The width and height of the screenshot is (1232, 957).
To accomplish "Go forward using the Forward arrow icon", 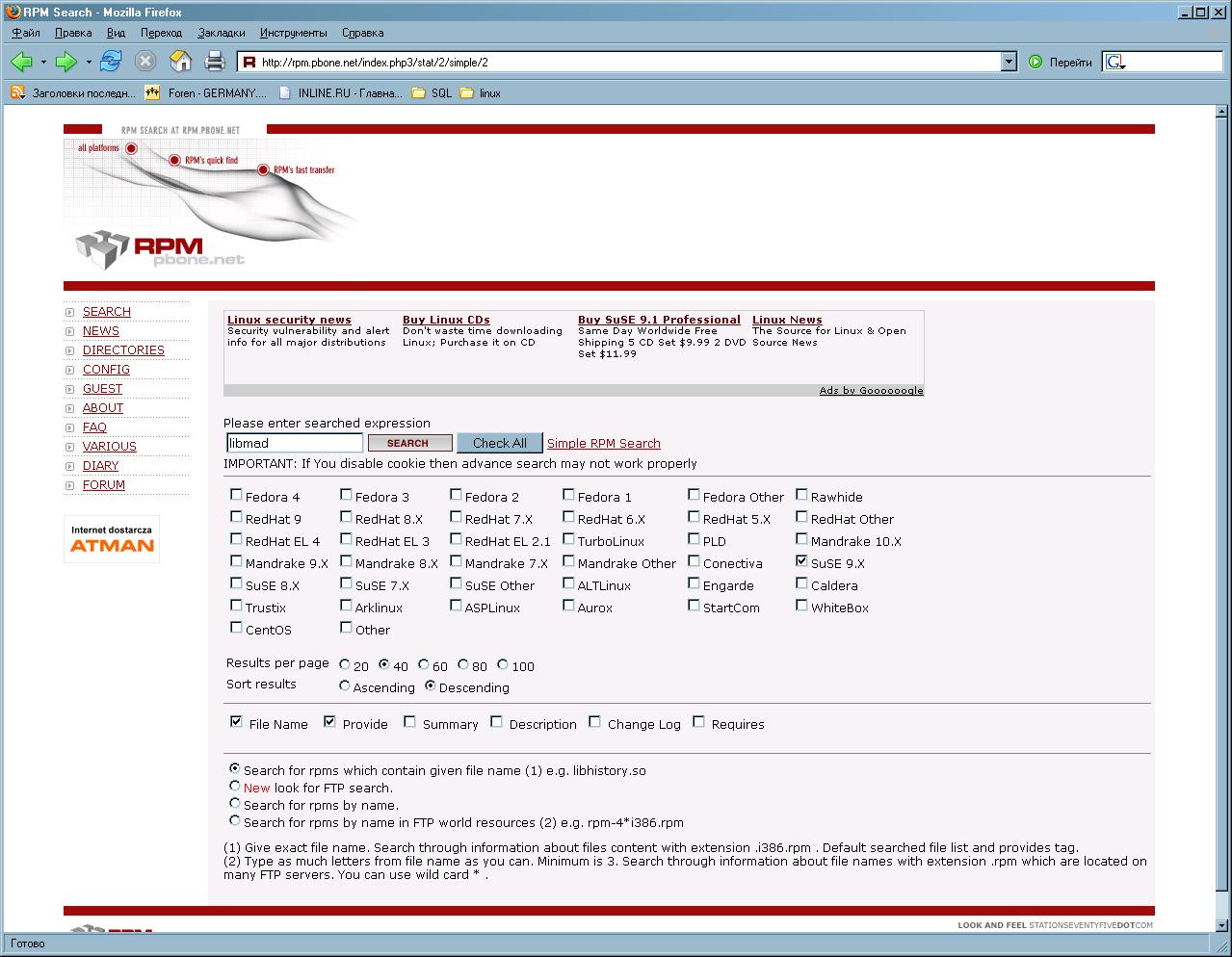I will tap(66, 62).
